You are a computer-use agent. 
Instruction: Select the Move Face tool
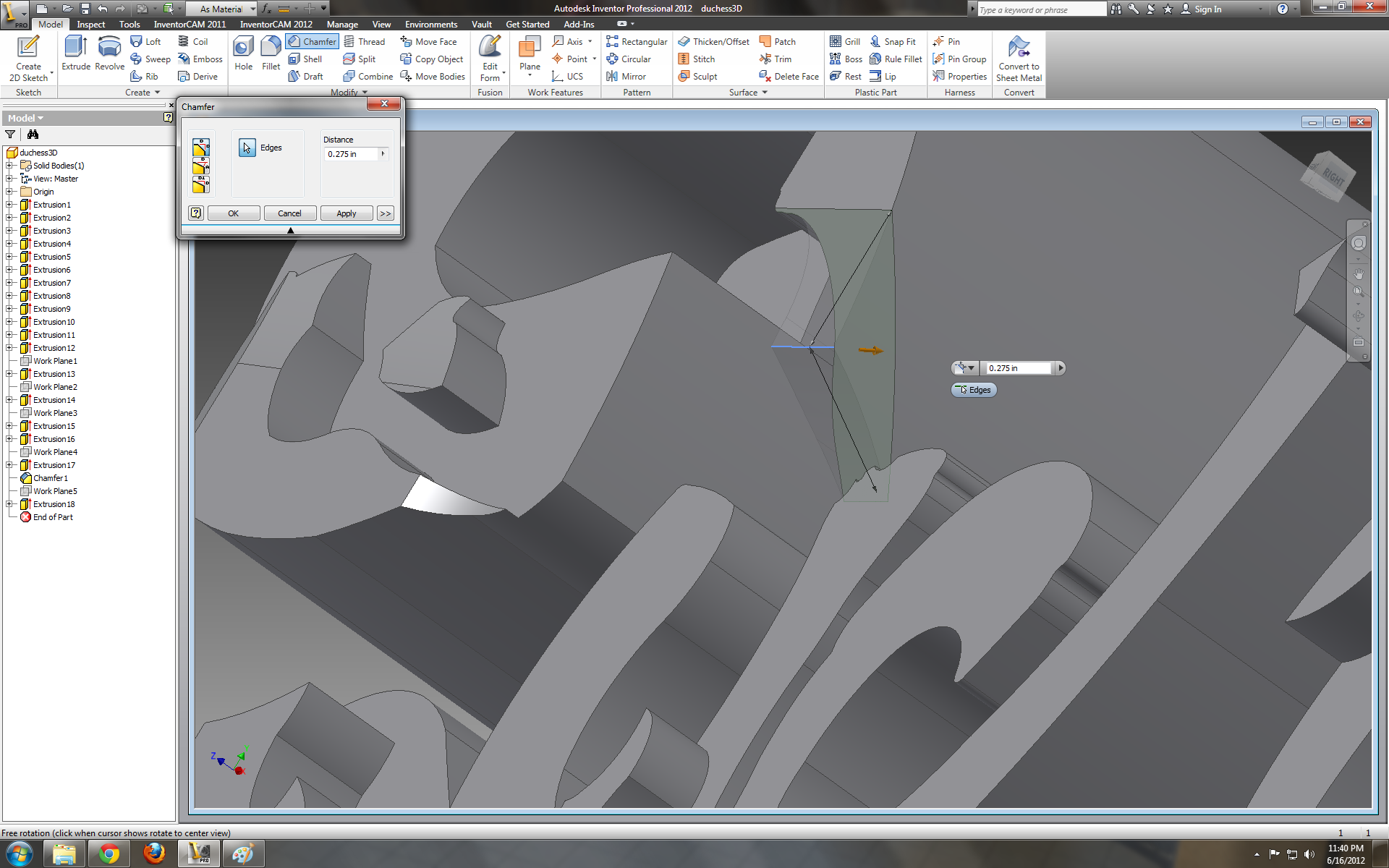pyautogui.click(x=428, y=42)
